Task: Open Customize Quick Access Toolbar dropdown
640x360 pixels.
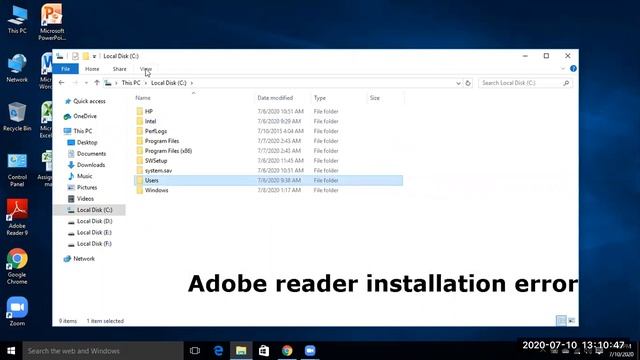Action: pyautogui.click(x=94, y=56)
